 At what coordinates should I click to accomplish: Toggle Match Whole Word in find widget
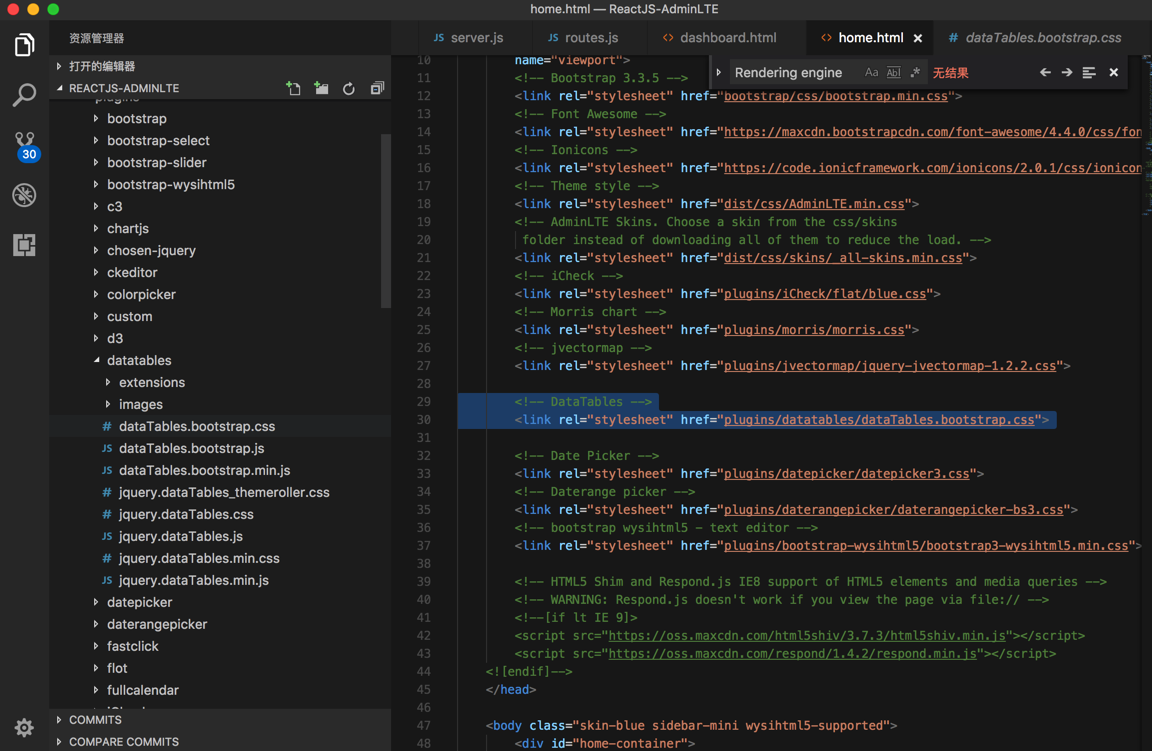click(893, 73)
